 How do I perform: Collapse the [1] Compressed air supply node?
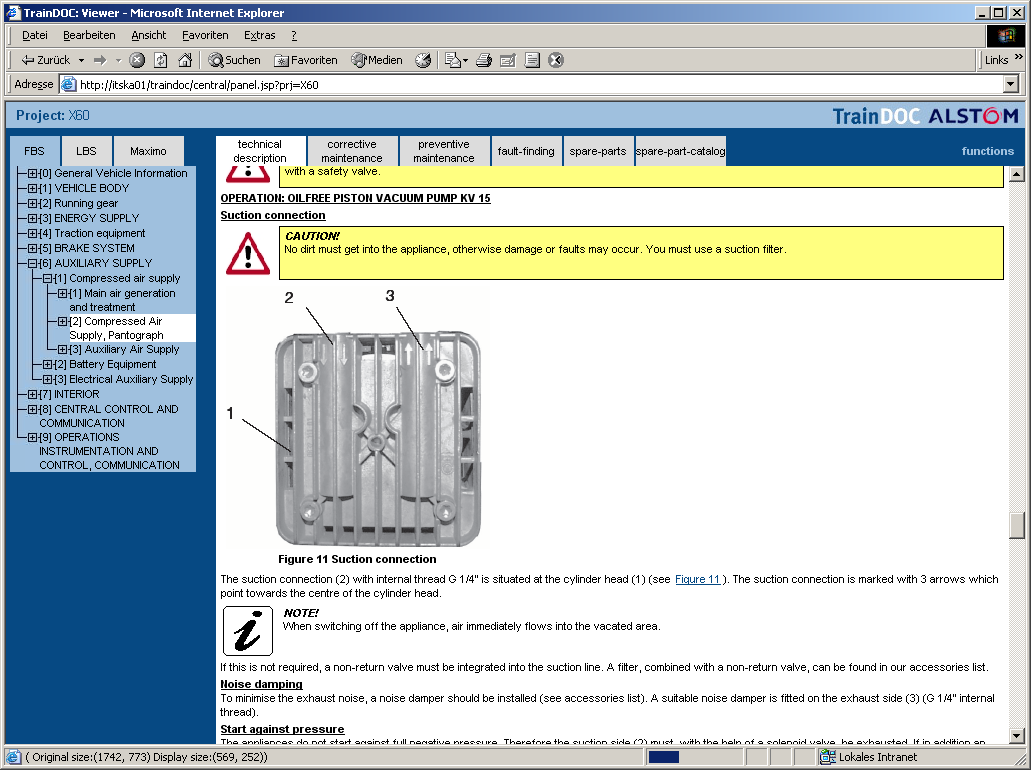tap(47, 278)
